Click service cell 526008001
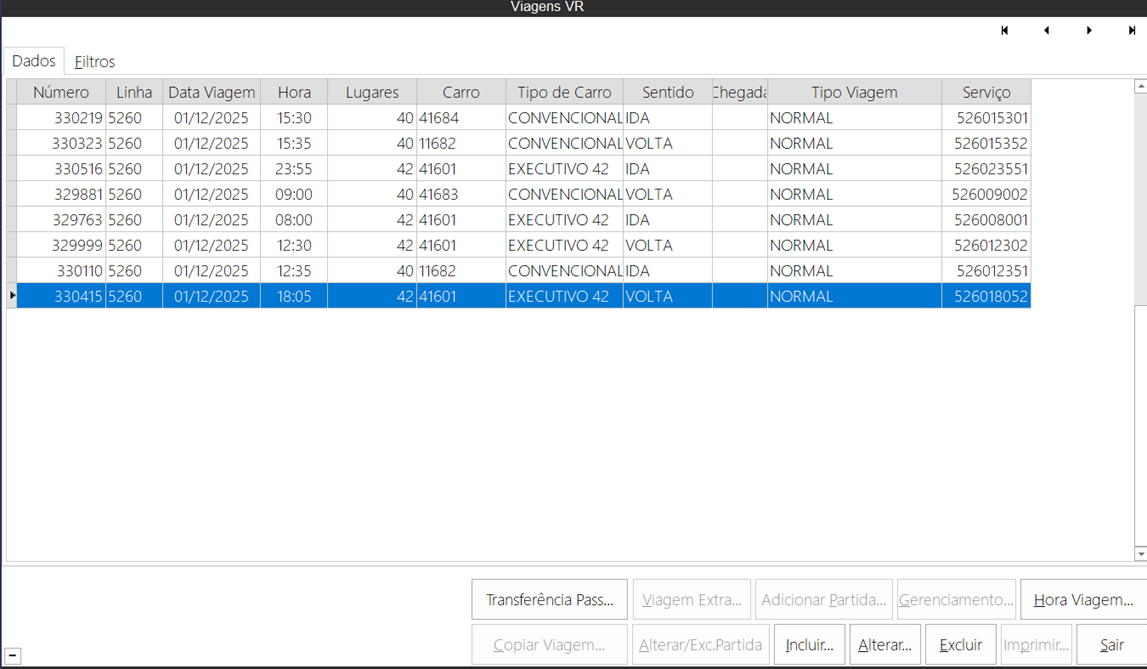 tap(986, 219)
